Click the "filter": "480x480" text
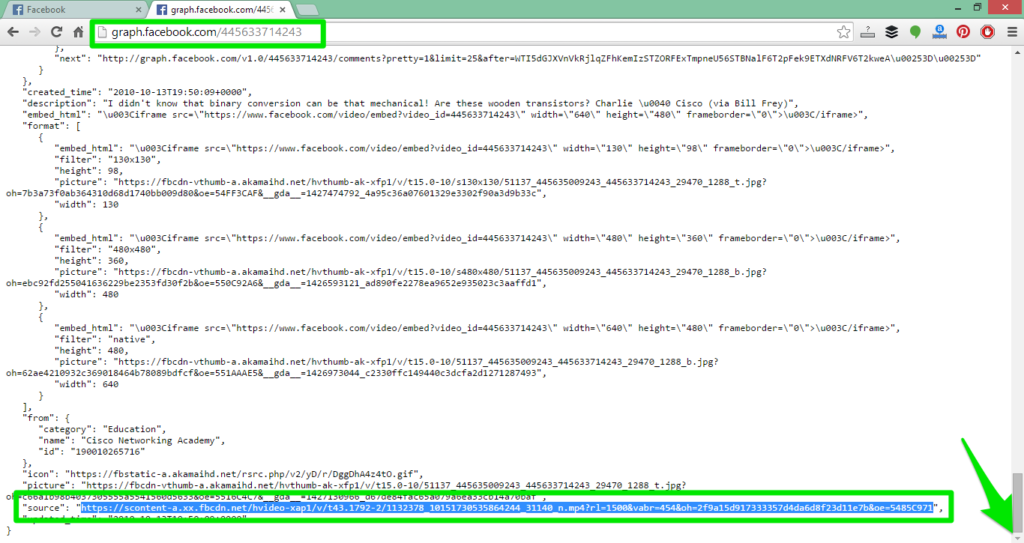 pyautogui.click(x=108, y=250)
